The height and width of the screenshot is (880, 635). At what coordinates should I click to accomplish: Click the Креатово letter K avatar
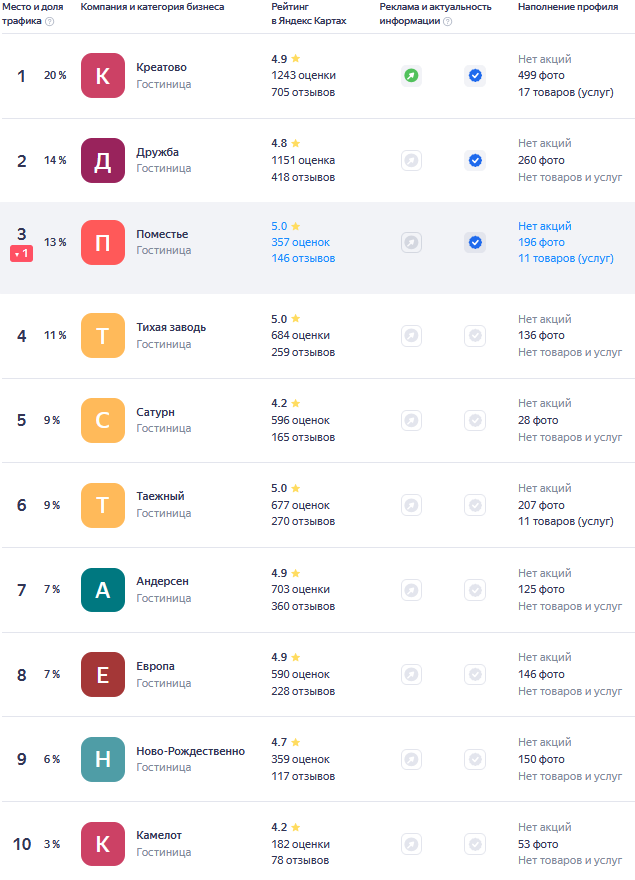coord(103,76)
